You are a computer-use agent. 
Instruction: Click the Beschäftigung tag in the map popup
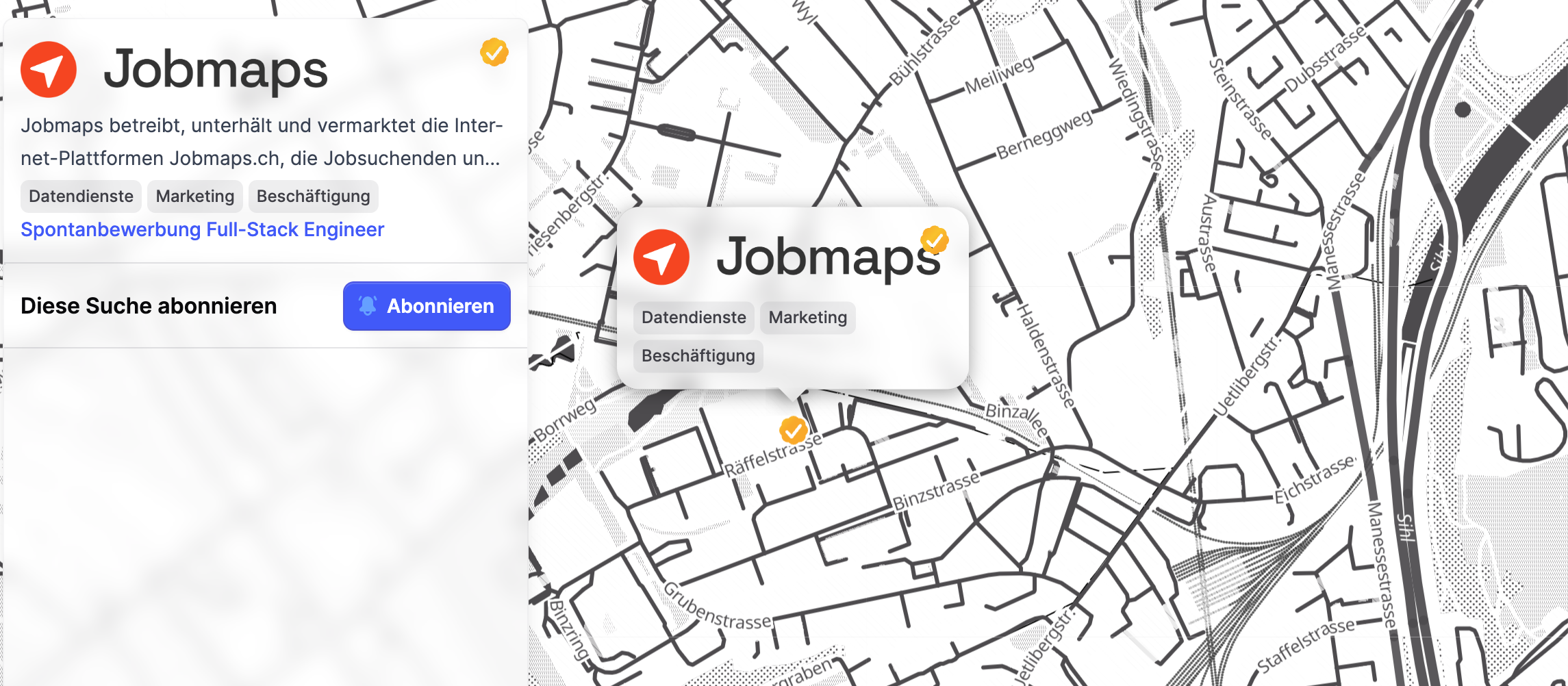tap(698, 355)
